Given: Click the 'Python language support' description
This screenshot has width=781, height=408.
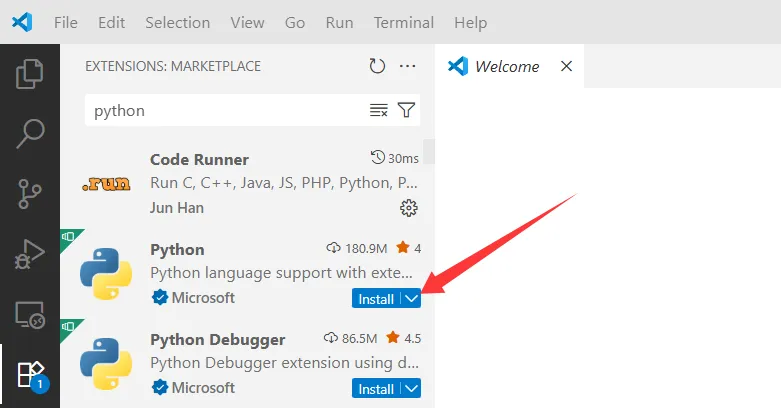Looking at the screenshot, I should 281,272.
